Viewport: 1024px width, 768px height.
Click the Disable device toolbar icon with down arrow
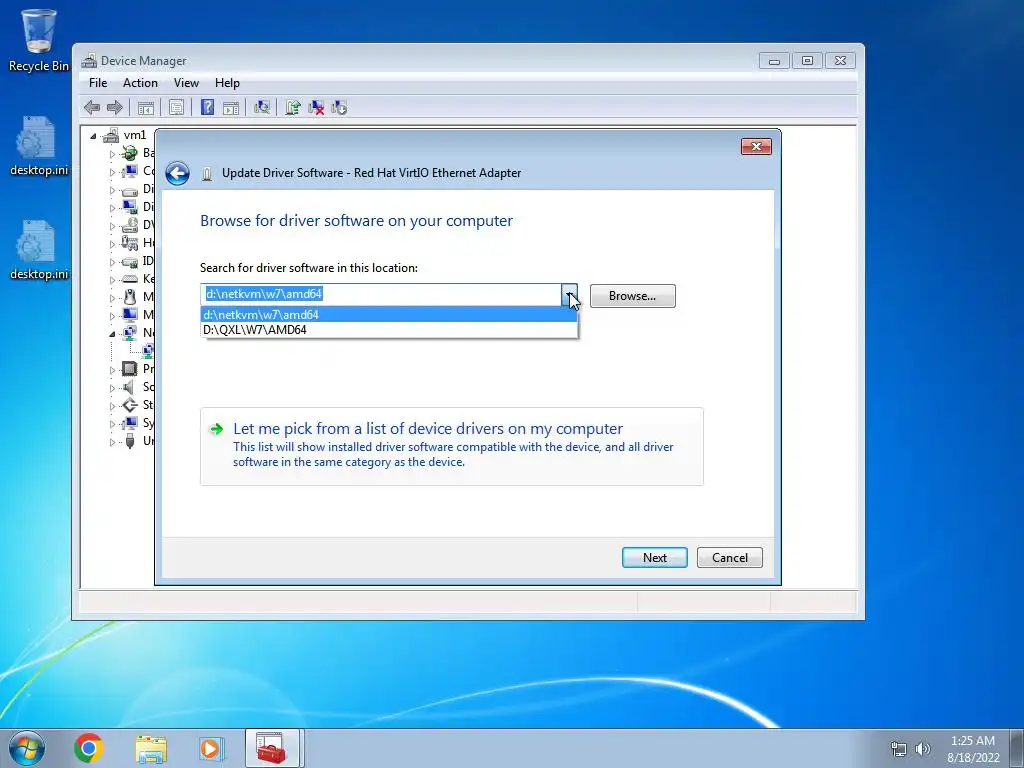339,108
